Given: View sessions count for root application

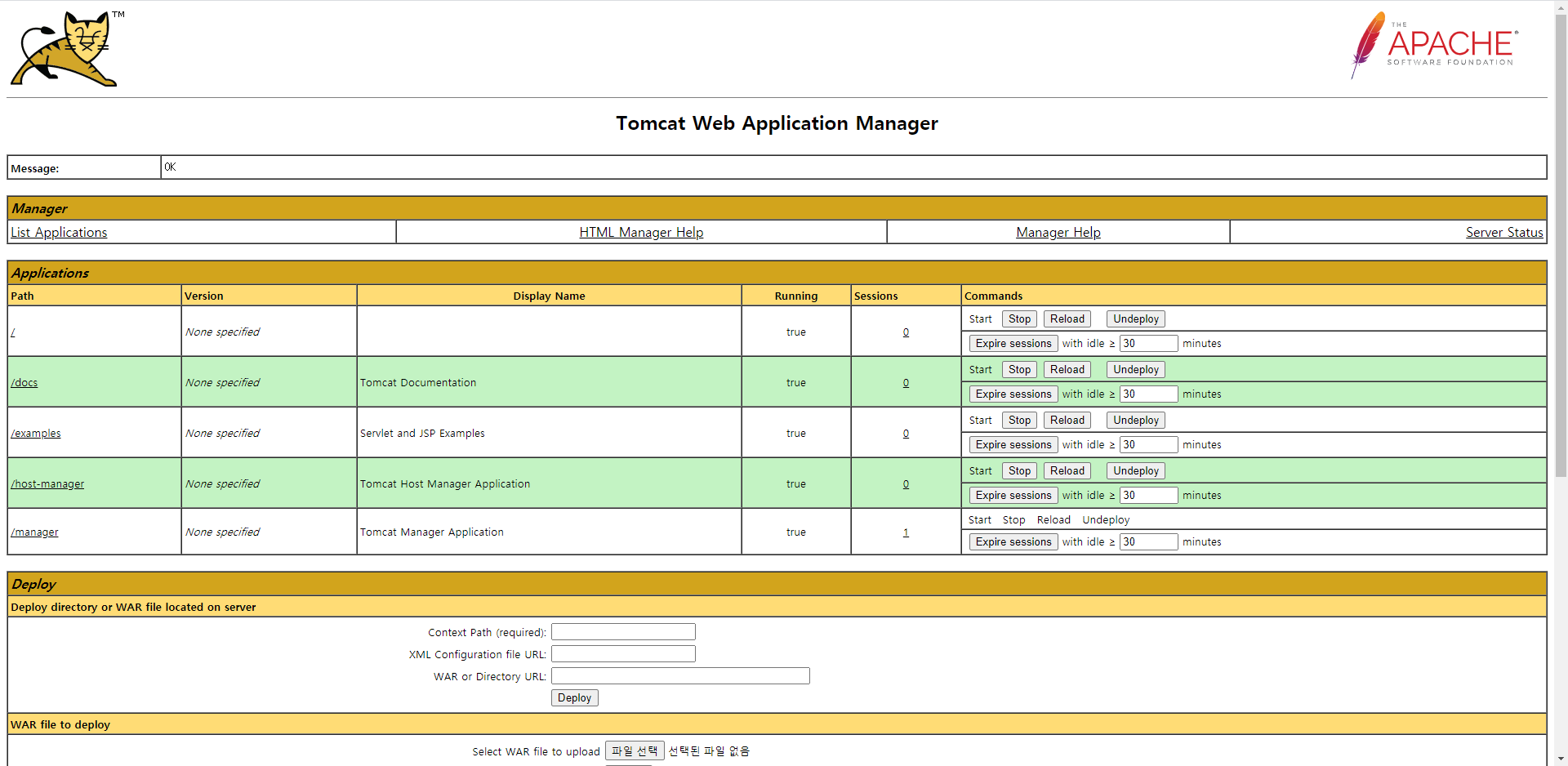Looking at the screenshot, I should coord(906,332).
